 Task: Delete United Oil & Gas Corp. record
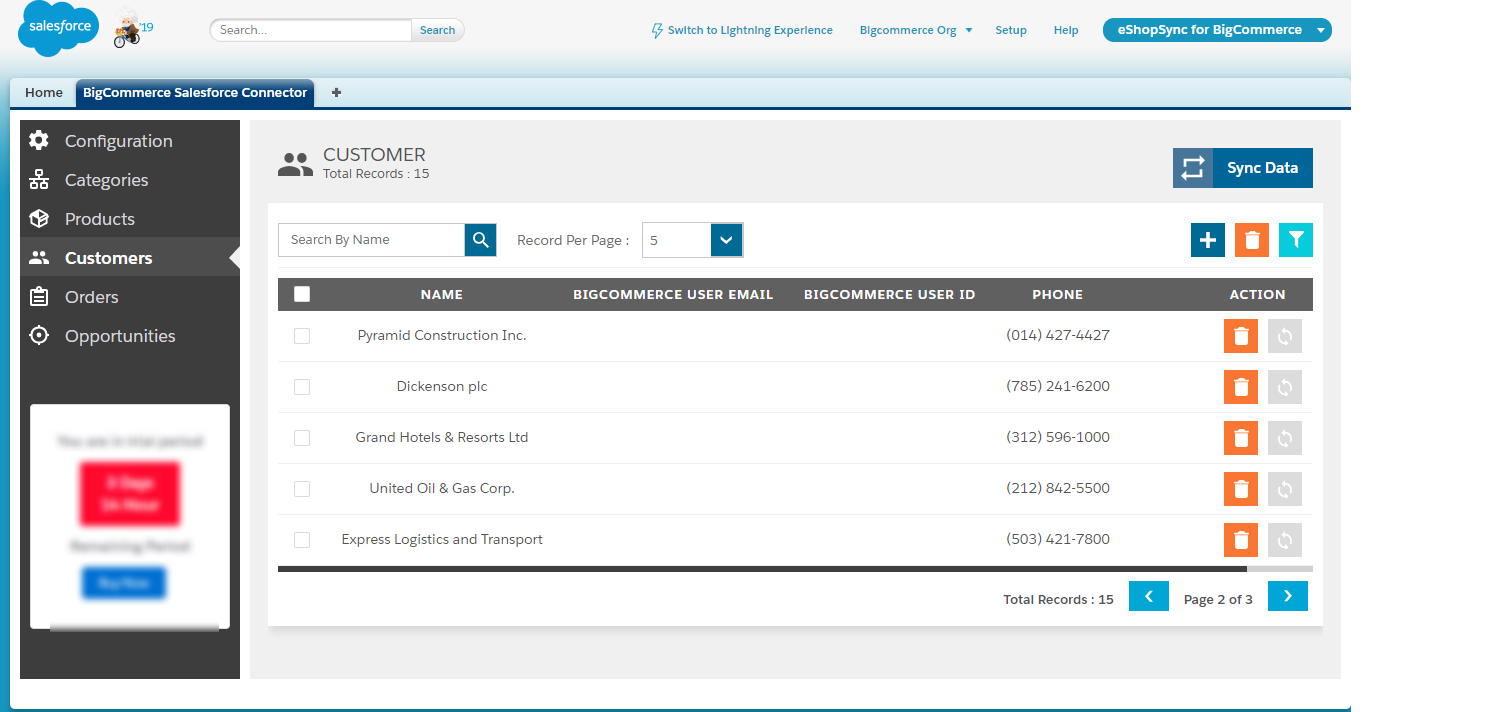(1241, 489)
